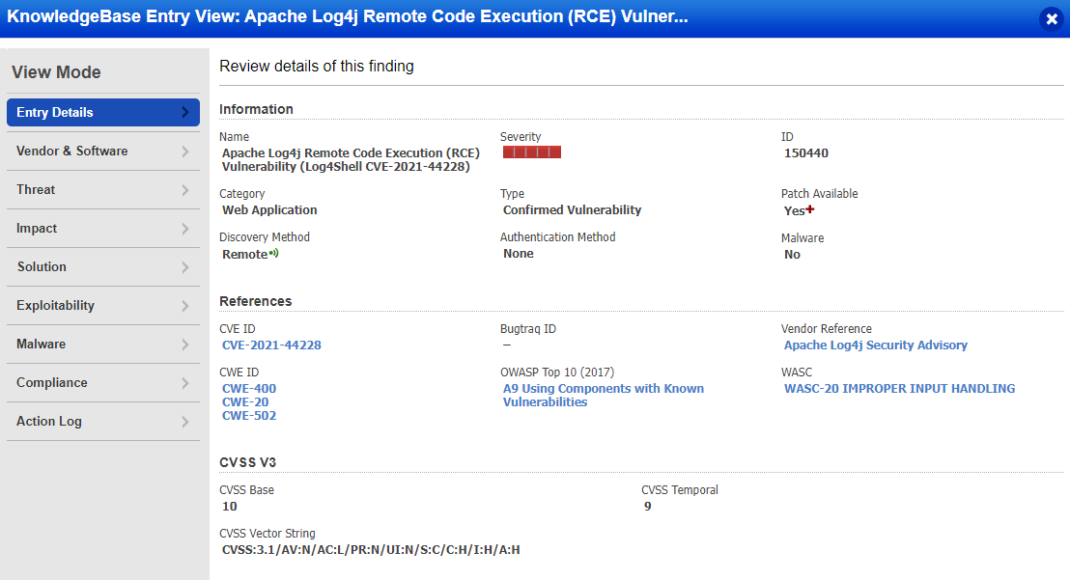The height and width of the screenshot is (580, 1070).
Task: Select the Entry Details tab
Action: click(x=103, y=112)
